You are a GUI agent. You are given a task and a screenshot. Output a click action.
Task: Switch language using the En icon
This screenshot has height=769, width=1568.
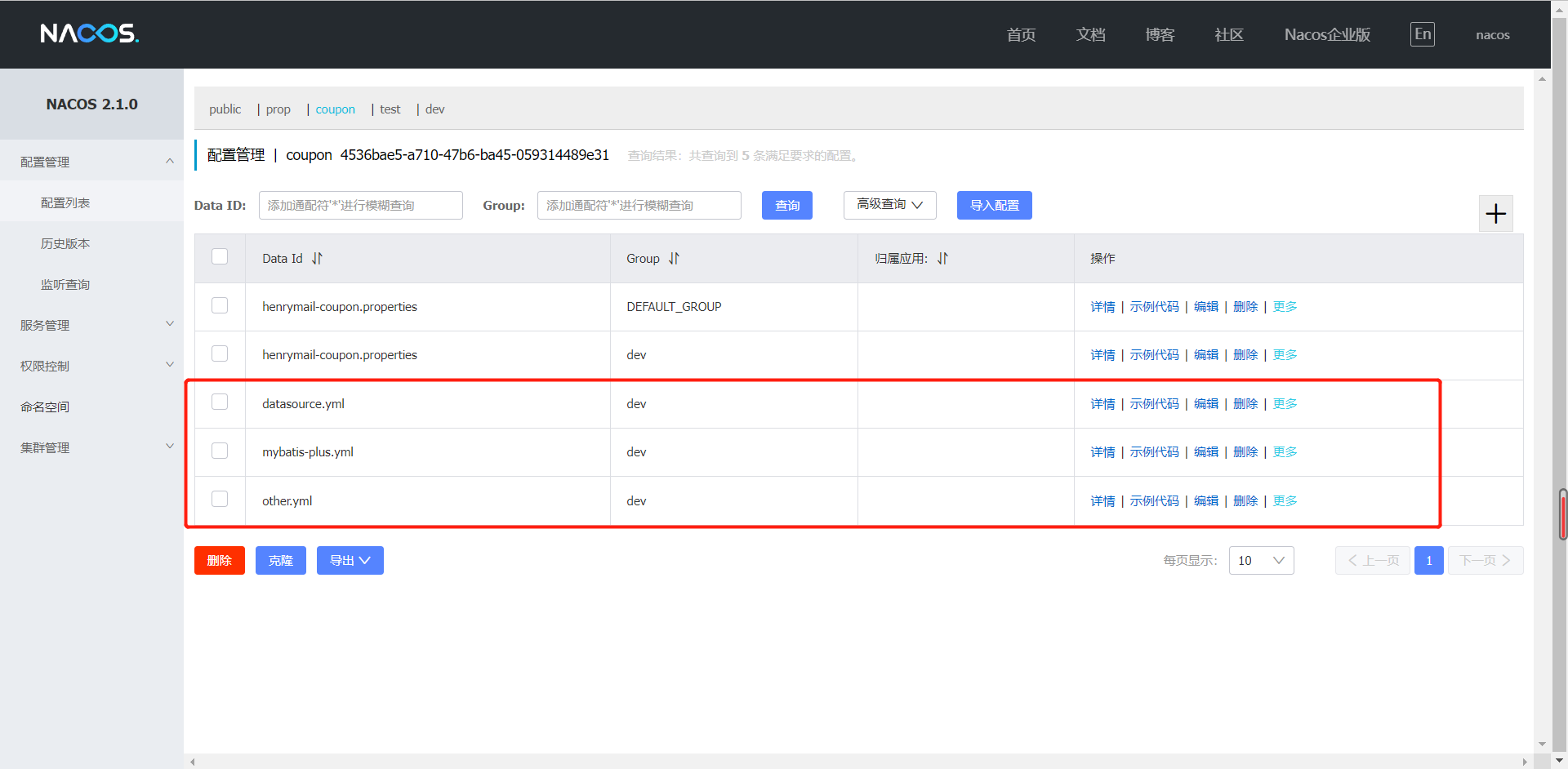point(1422,34)
